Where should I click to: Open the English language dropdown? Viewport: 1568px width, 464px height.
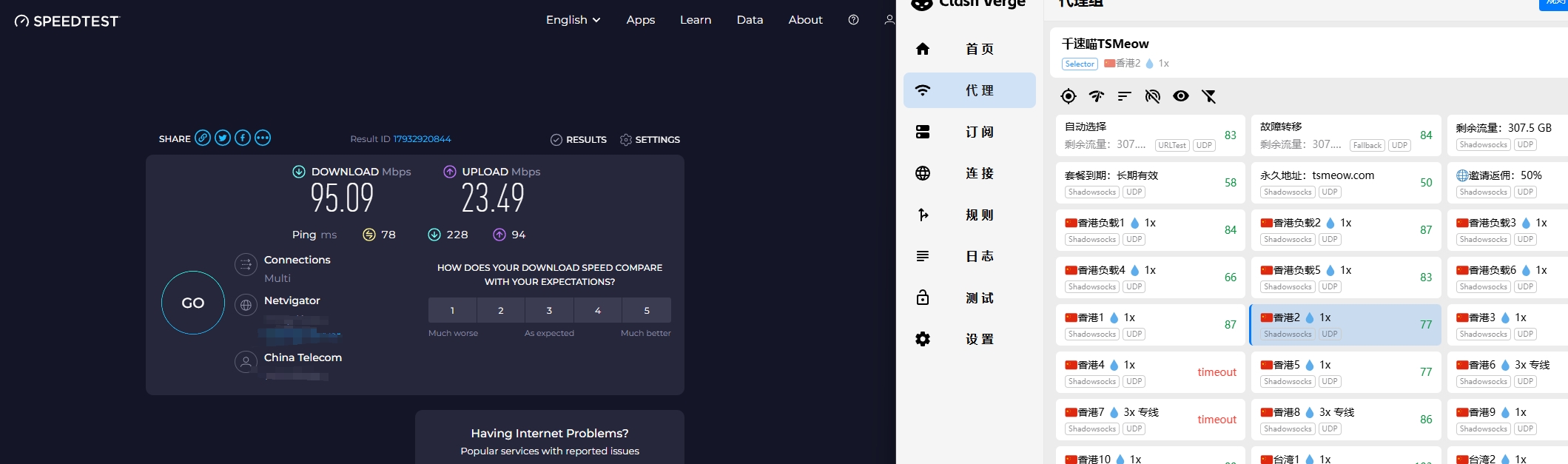(x=573, y=20)
